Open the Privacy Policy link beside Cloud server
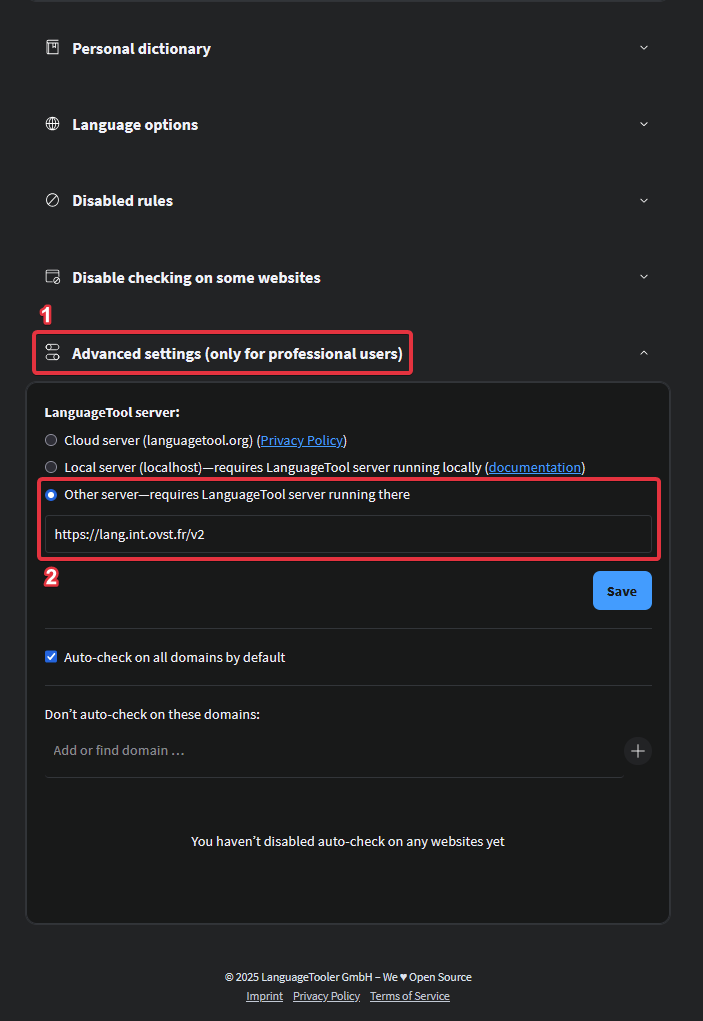Screen dimensions: 703x1021 pyautogui.click(x=302, y=440)
